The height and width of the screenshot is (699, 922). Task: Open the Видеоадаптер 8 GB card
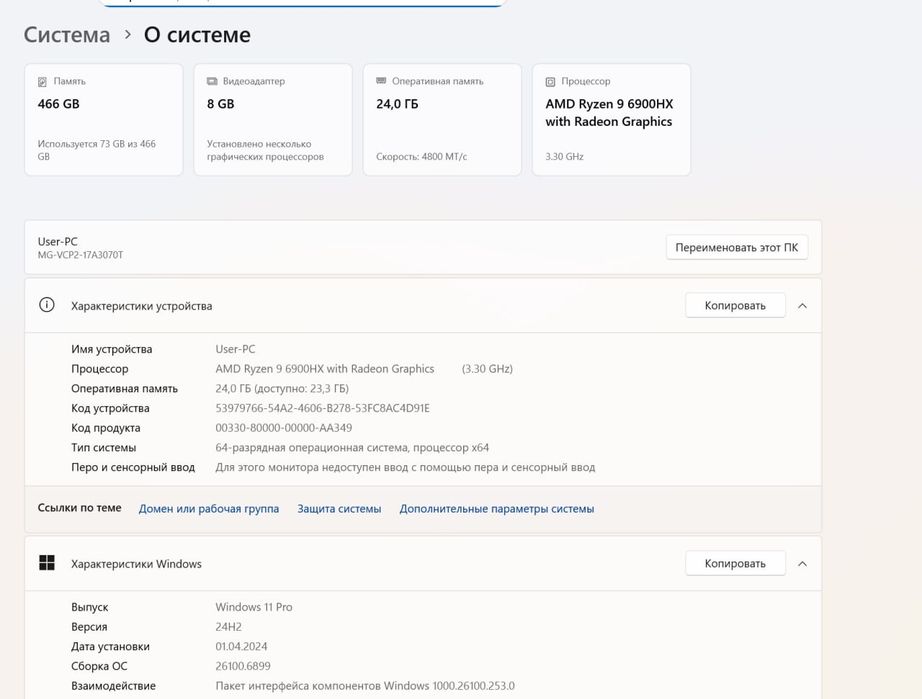(x=273, y=120)
